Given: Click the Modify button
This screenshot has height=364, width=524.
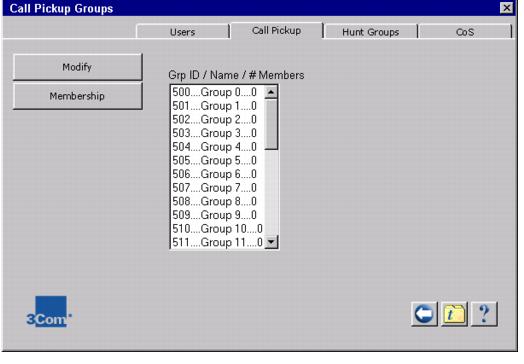Looking at the screenshot, I should click(77, 67).
